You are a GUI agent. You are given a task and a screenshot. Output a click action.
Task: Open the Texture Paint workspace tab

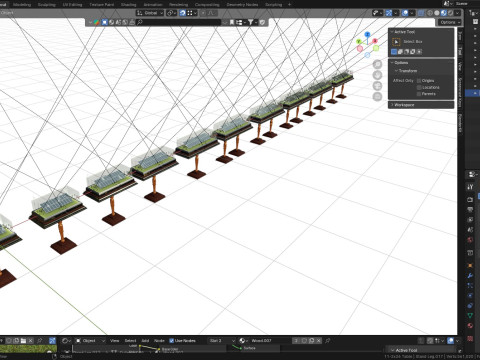[102, 5]
